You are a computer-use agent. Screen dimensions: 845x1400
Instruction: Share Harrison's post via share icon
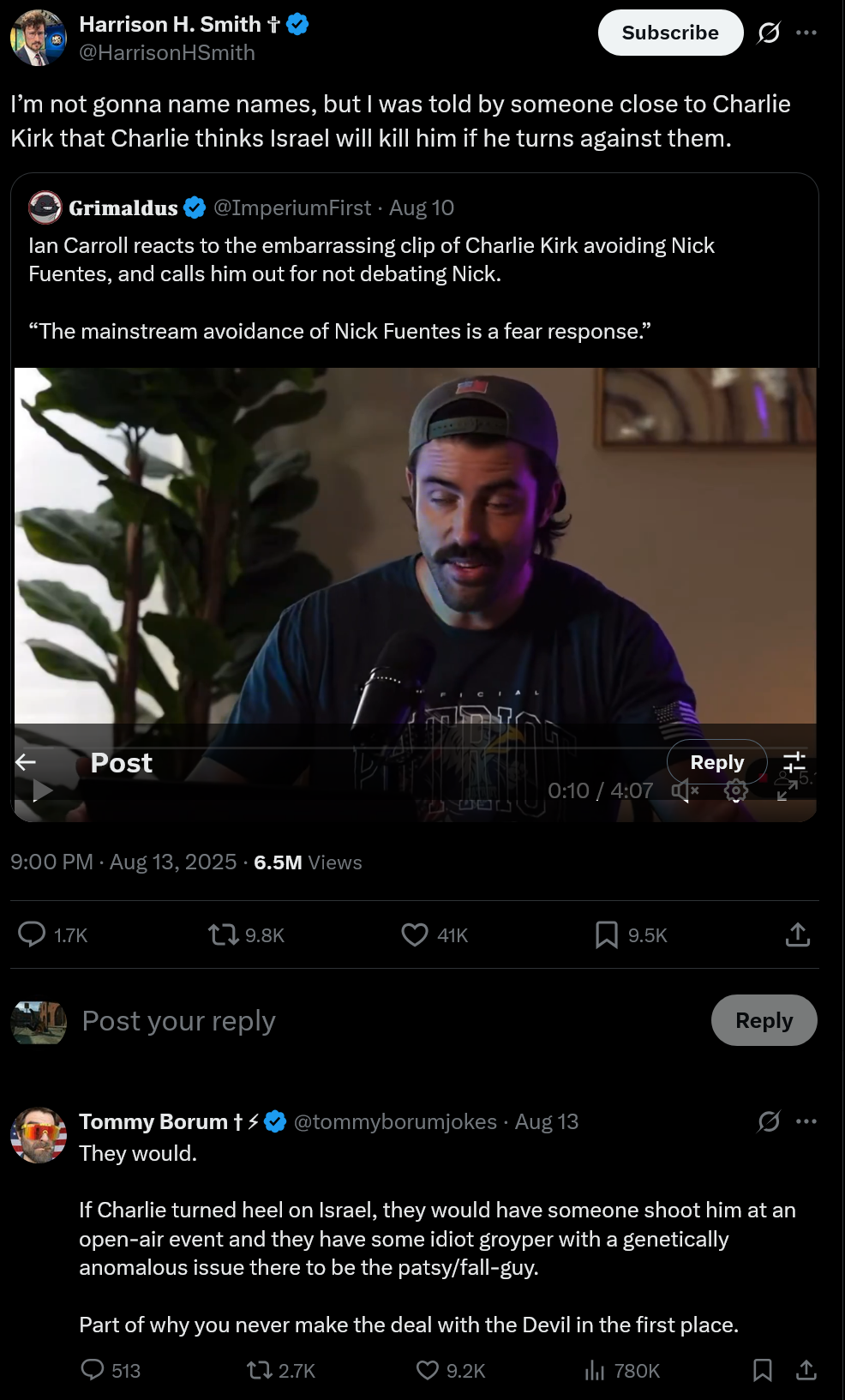[798, 934]
